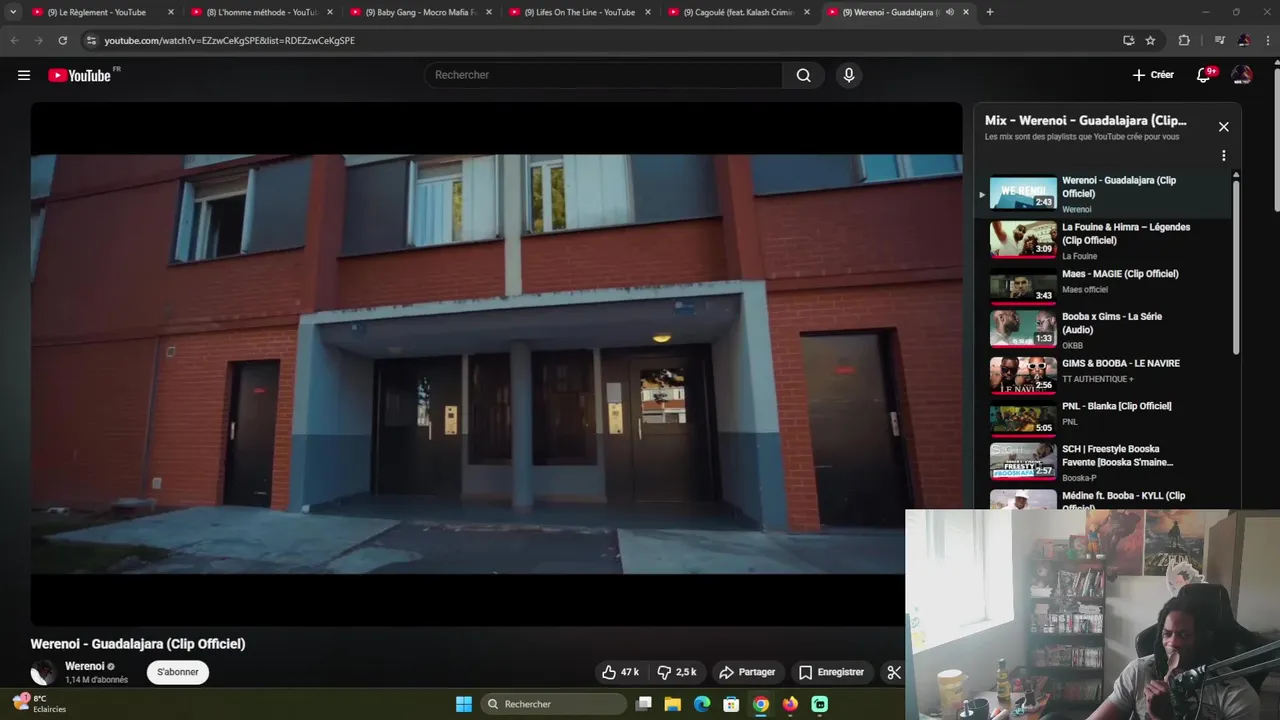Open Chrome three-dot menu
This screenshot has width=1280, height=720.
1268,40
